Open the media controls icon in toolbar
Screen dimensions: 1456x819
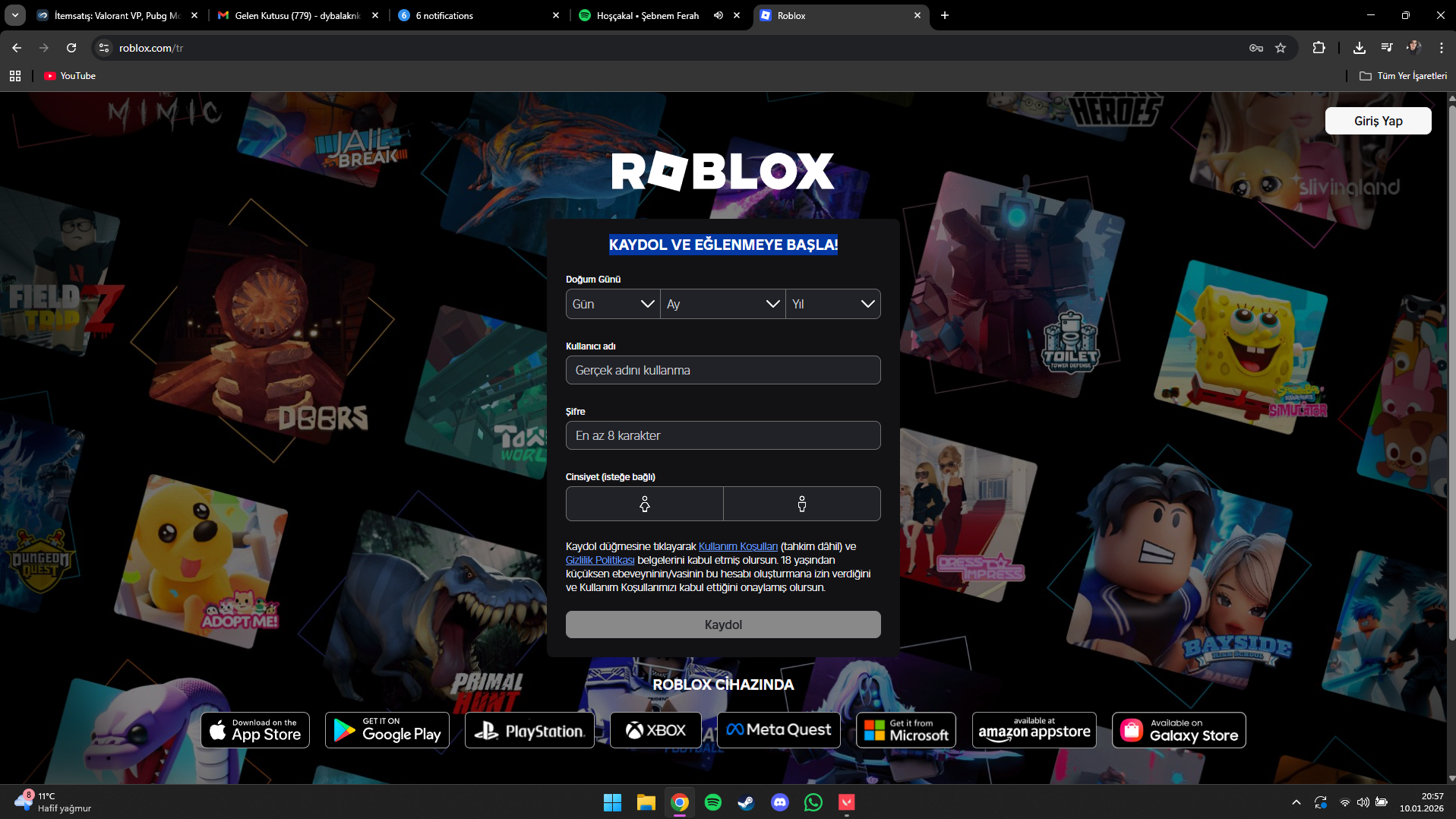1387,48
